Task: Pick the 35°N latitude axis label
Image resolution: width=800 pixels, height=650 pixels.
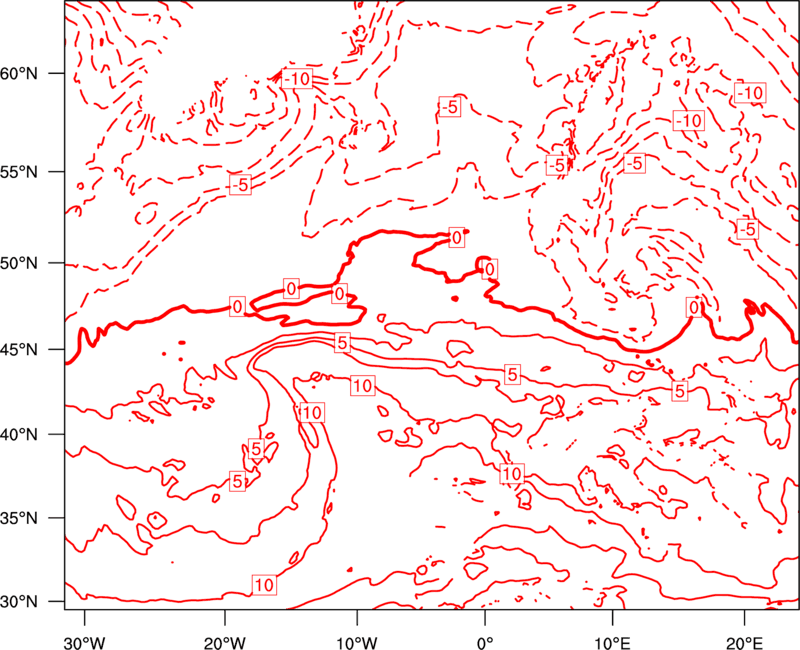Action: click(19, 518)
